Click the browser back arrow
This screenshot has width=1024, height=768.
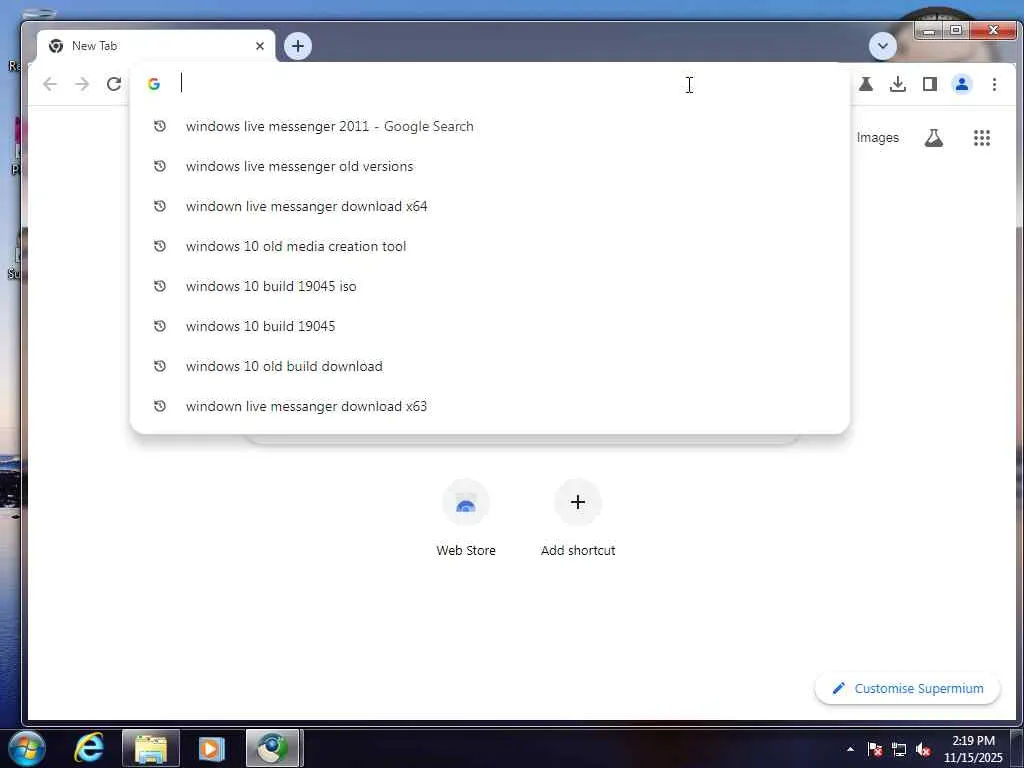(50, 84)
